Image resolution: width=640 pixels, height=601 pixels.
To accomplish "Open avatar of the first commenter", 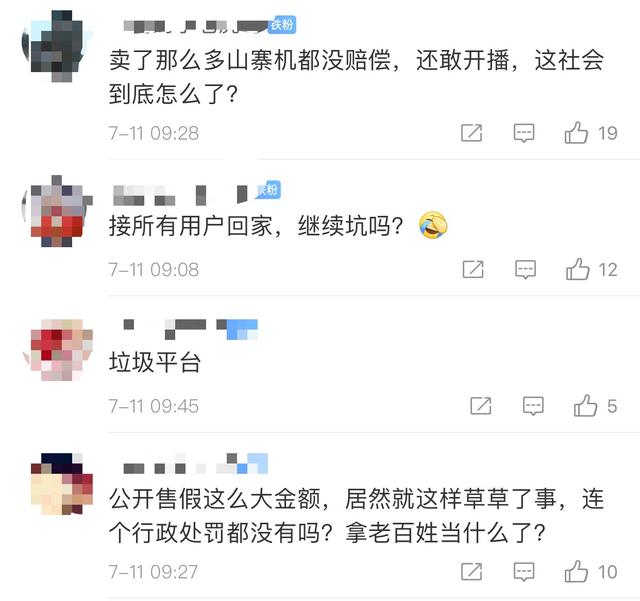I will [x=57, y=46].
